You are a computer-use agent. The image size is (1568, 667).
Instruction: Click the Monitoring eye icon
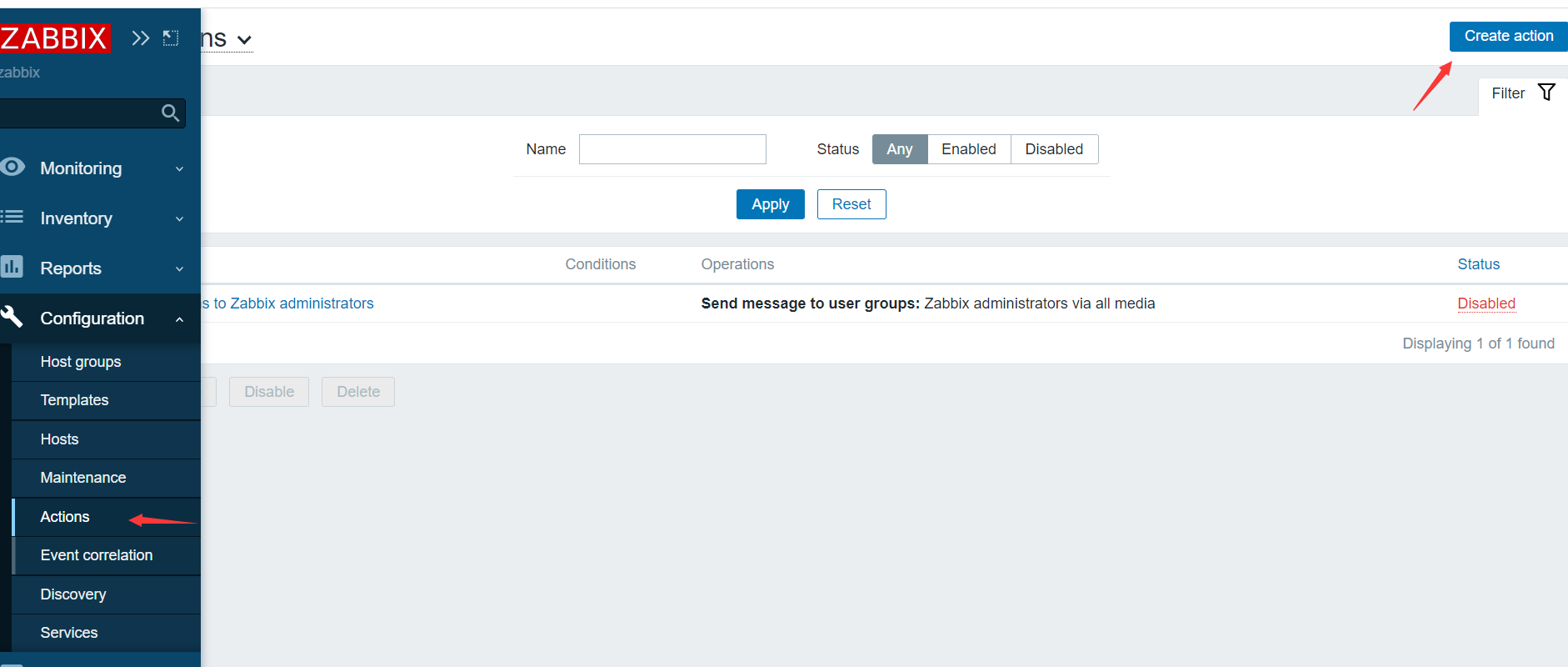(12, 167)
